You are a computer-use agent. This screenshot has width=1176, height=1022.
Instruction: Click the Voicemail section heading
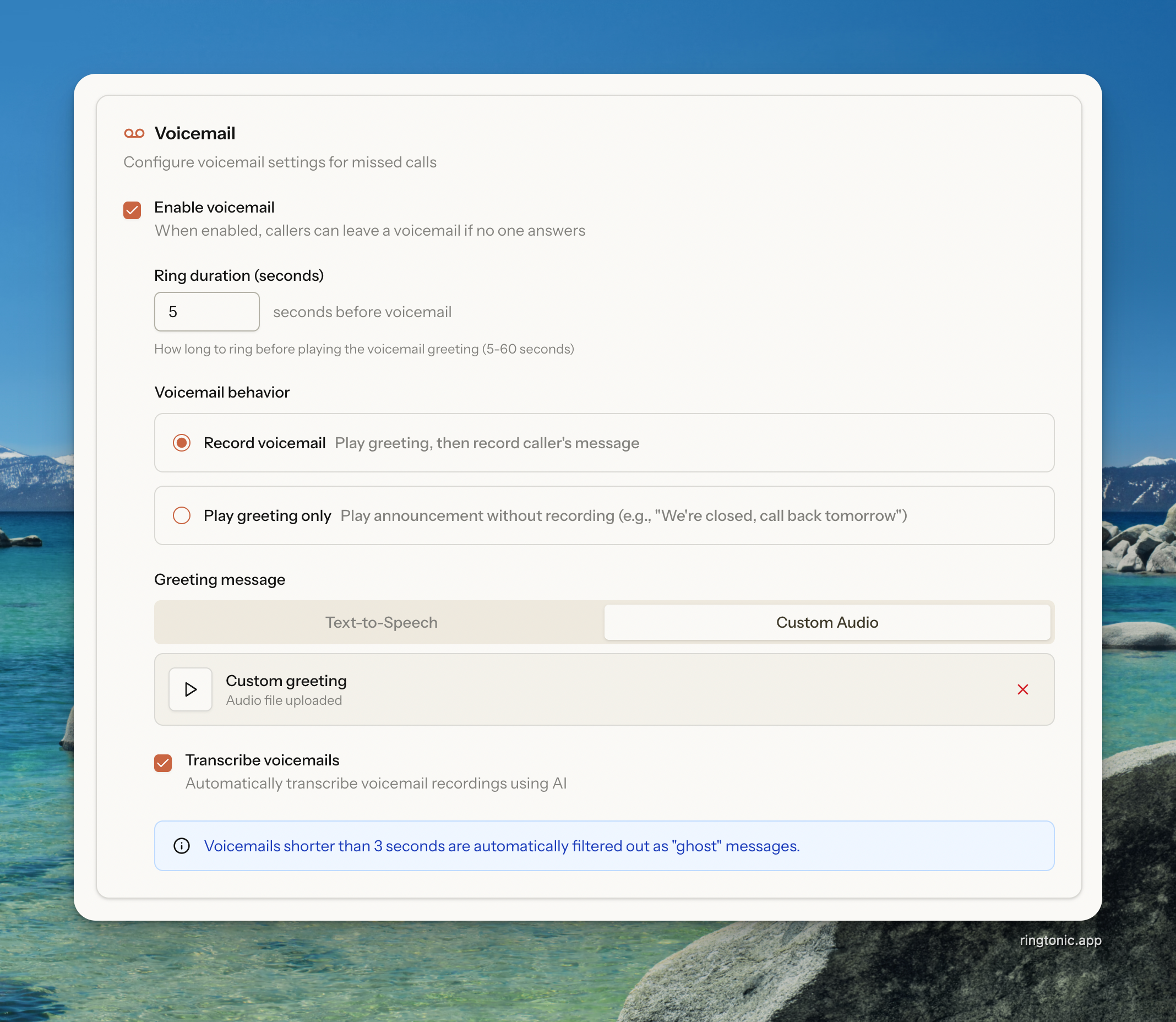click(x=194, y=133)
